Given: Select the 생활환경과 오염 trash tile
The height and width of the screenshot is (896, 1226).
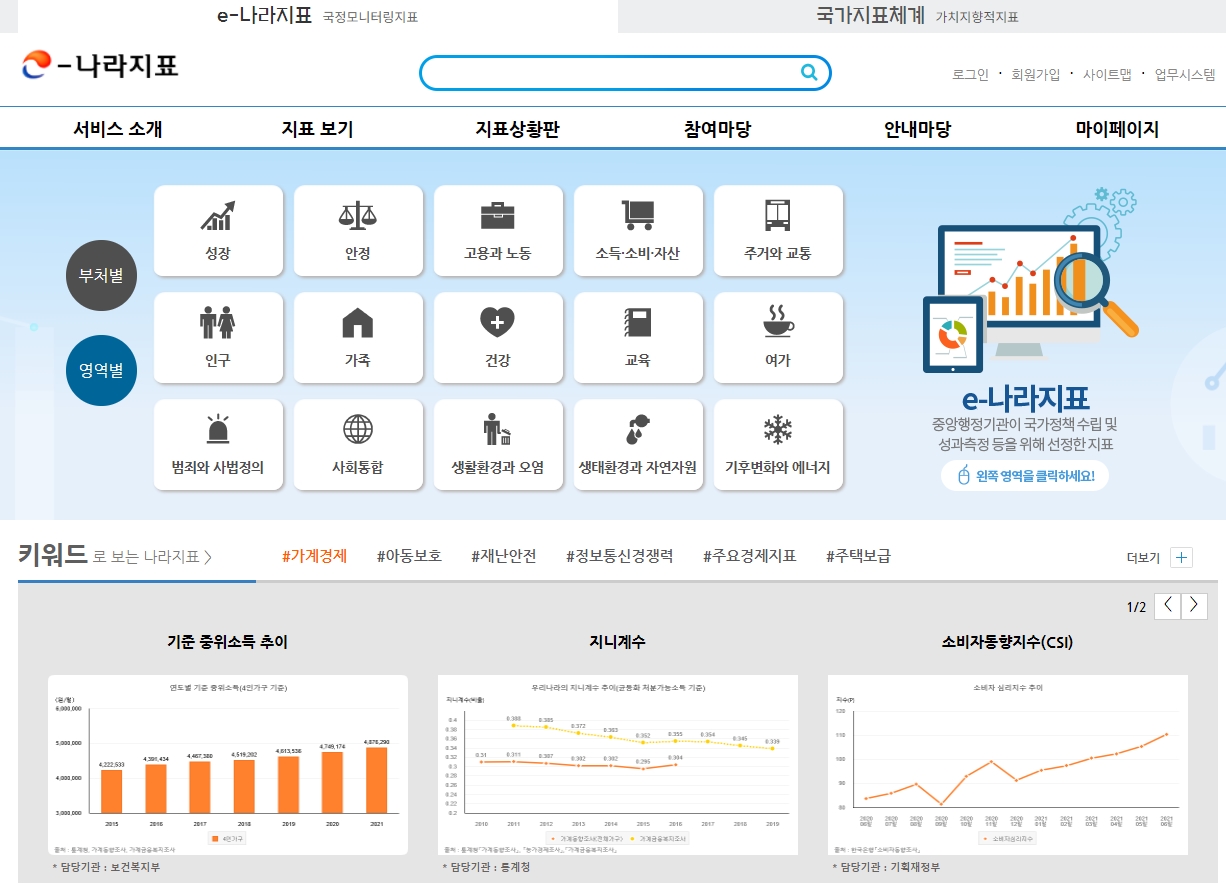Looking at the screenshot, I should point(498,445).
